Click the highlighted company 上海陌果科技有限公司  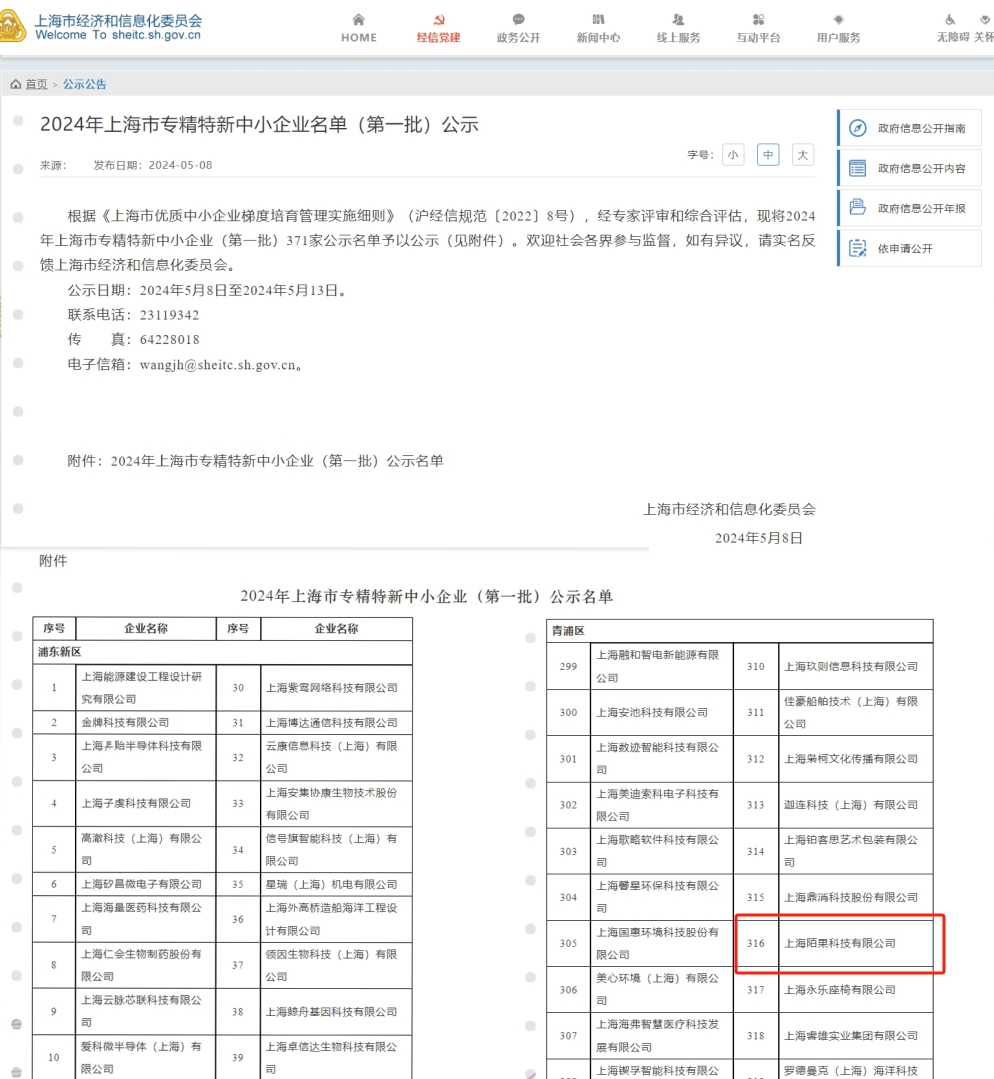[840, 943]
